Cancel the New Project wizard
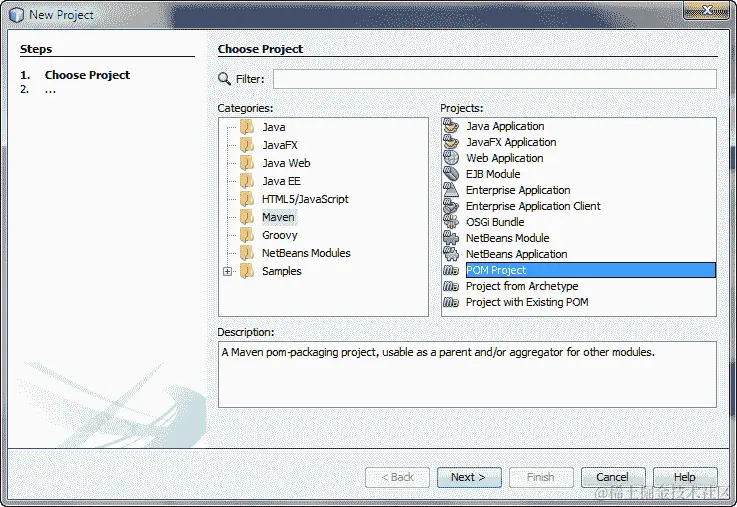737x507 pixels. (613, 477)
